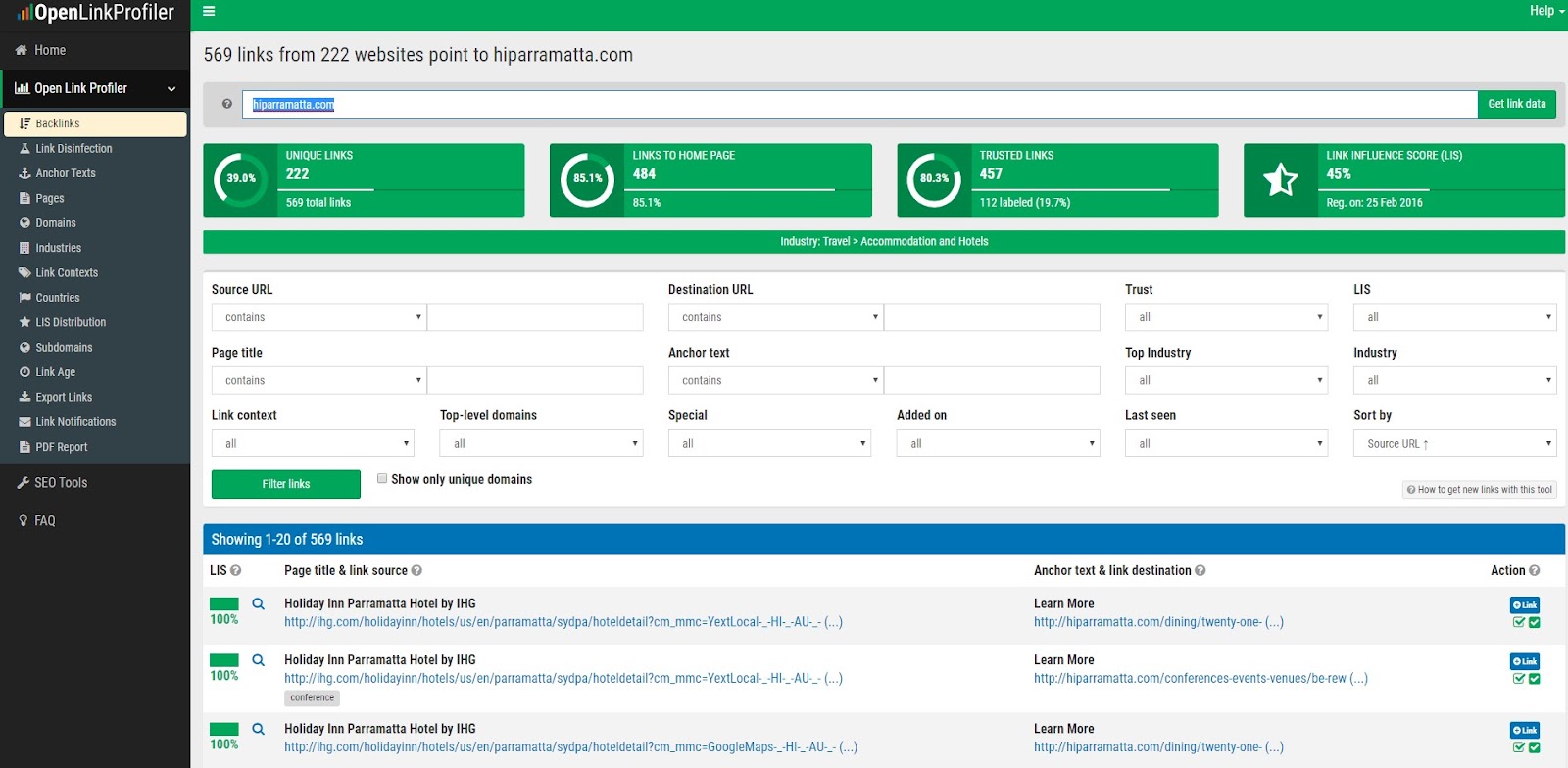This screenshot has height=768, width=1568.
Task: Click the Action column help icon
Action: click(1535, 571)
